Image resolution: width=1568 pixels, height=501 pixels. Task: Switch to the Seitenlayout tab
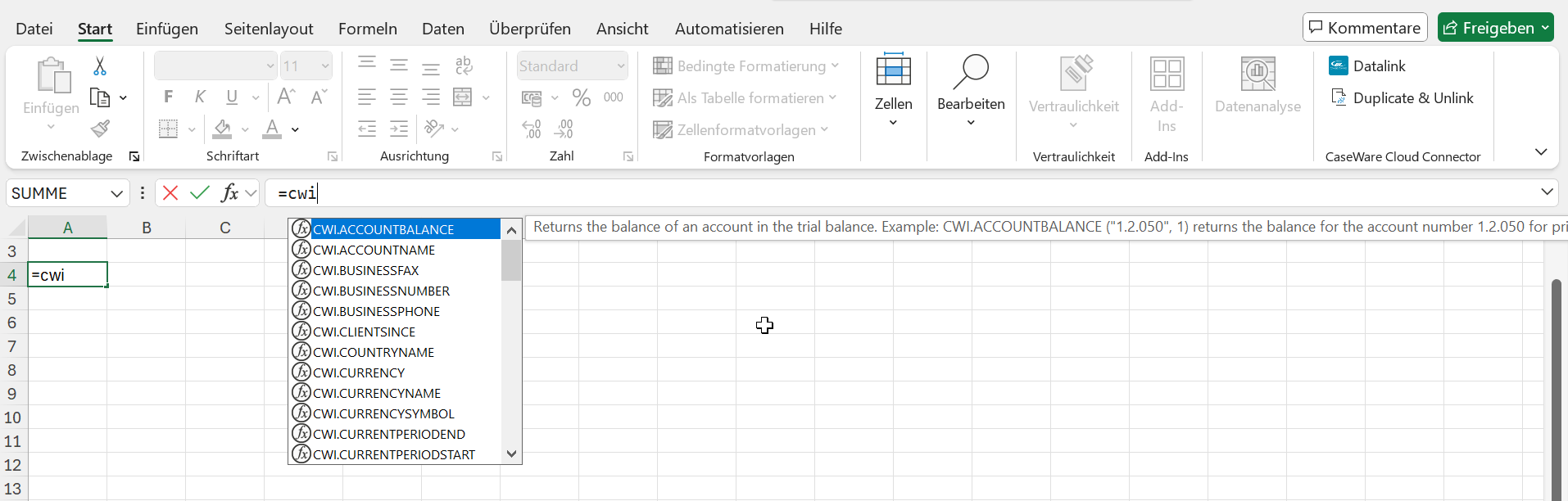[269, 29]
